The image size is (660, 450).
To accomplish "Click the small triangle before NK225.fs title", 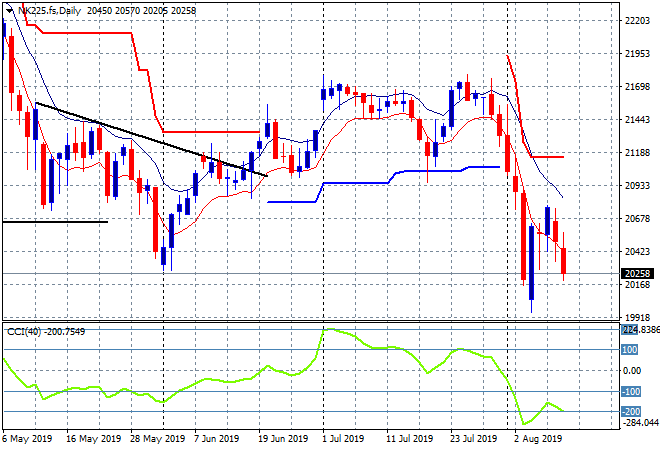I will [9, 11].
